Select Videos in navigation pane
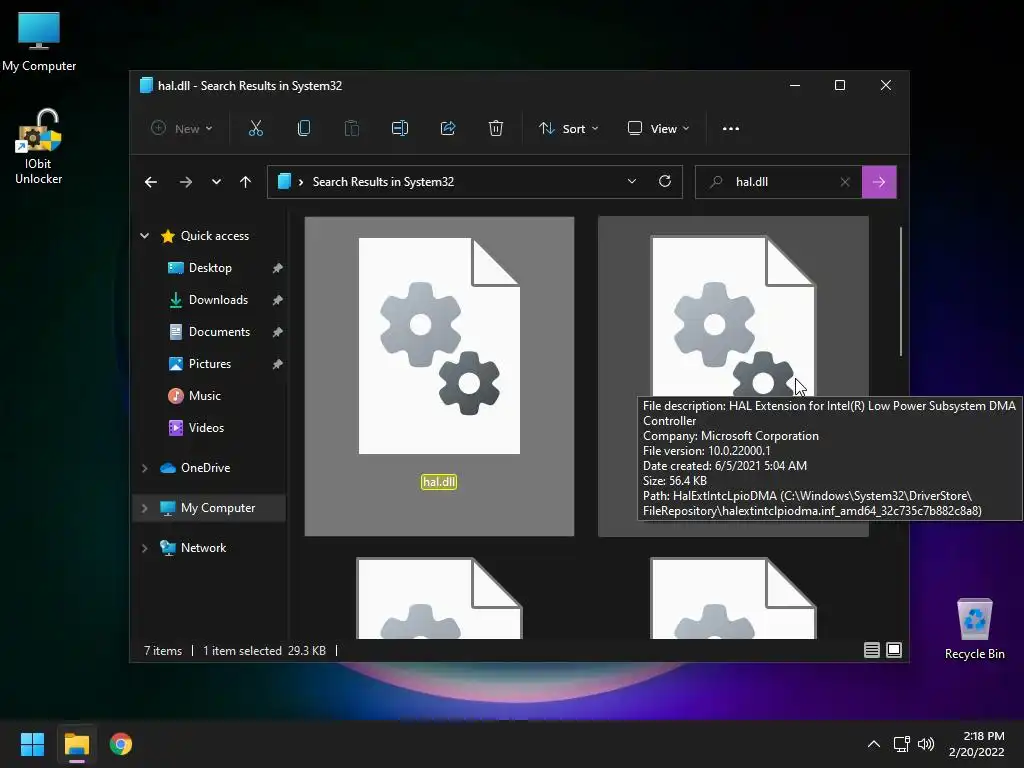This screenshot has height=768, width=1024. click(206, 428)
